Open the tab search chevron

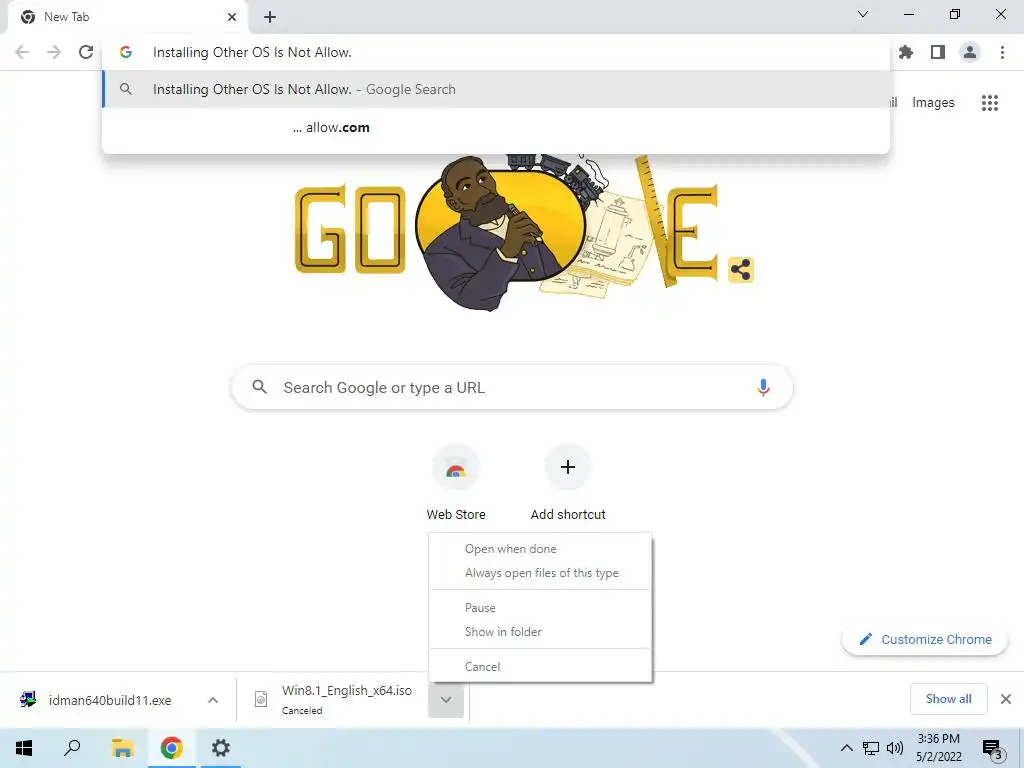863,14
